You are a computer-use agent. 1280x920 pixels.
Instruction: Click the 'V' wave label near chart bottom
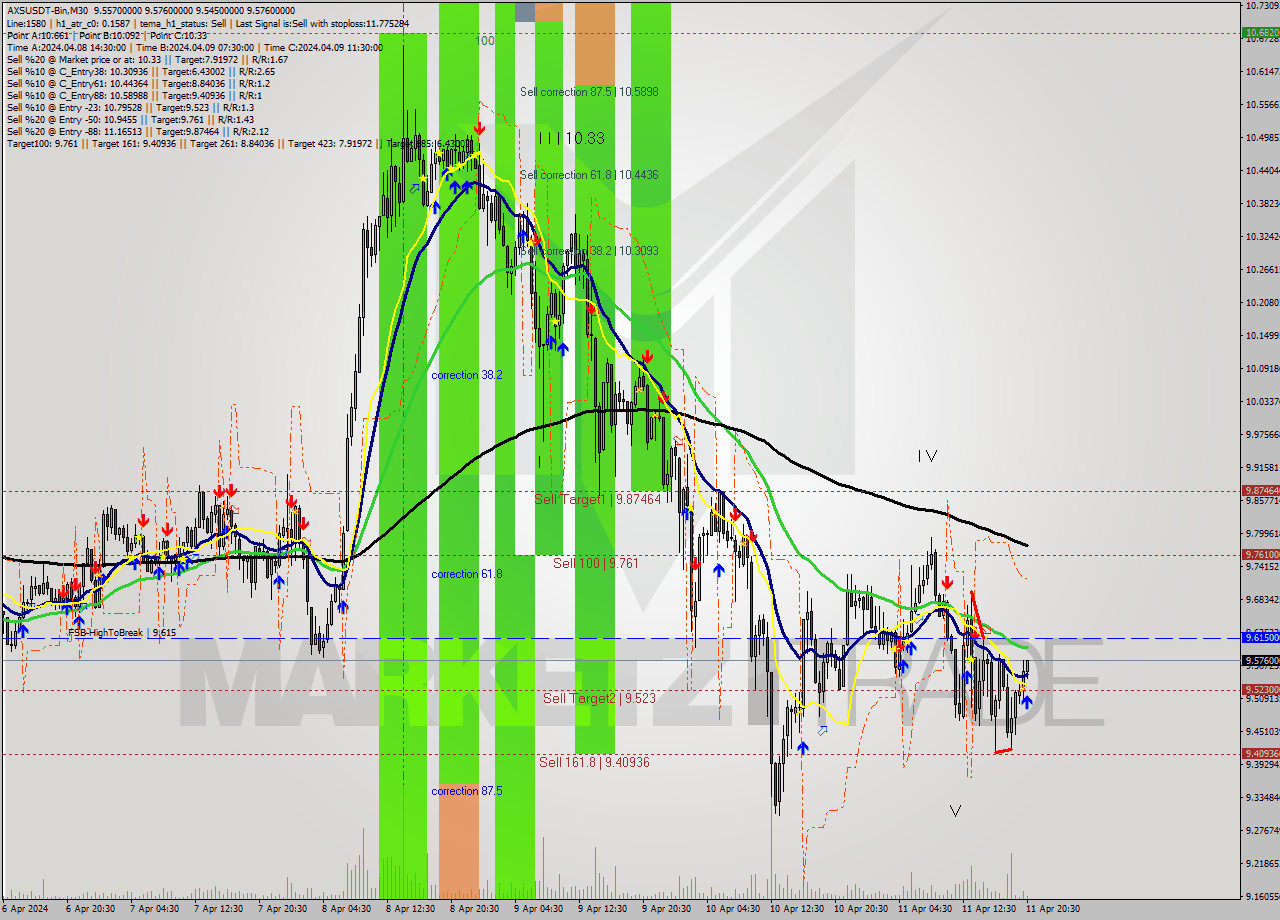956,811
